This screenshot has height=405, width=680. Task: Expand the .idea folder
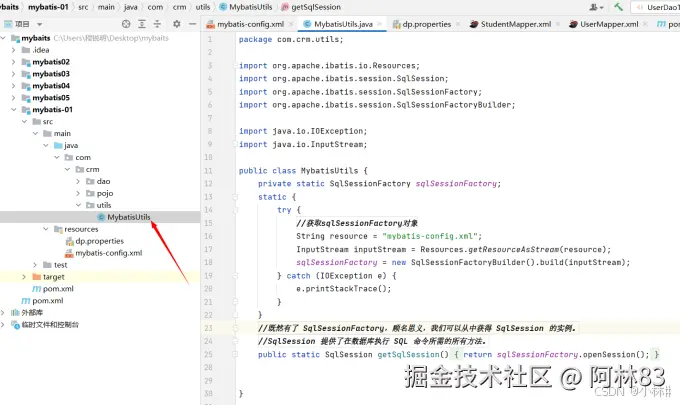pos(13,50)
